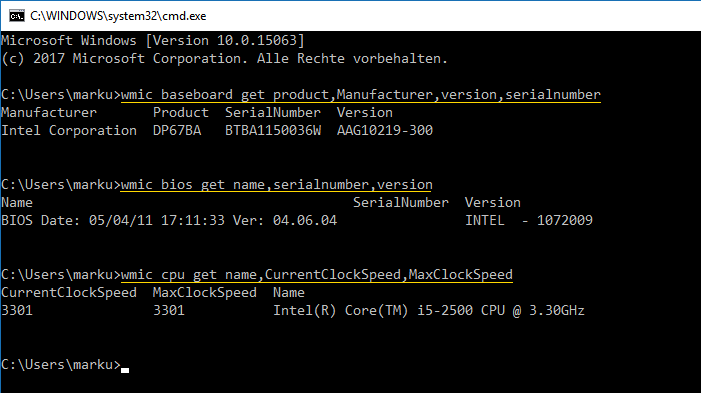
Task: Click the product value DP67BA
Action: (x=177, y=131)
